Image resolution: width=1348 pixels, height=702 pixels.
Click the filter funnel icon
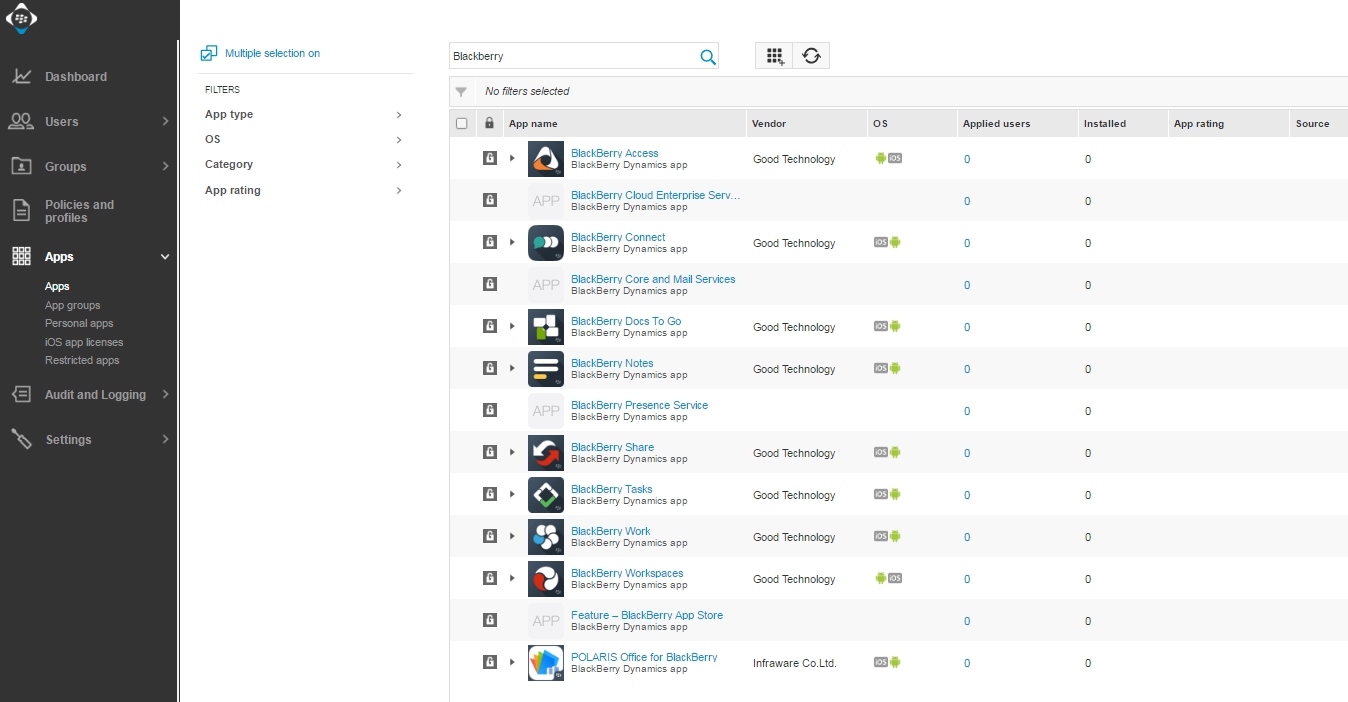click(x=461, y=92)
